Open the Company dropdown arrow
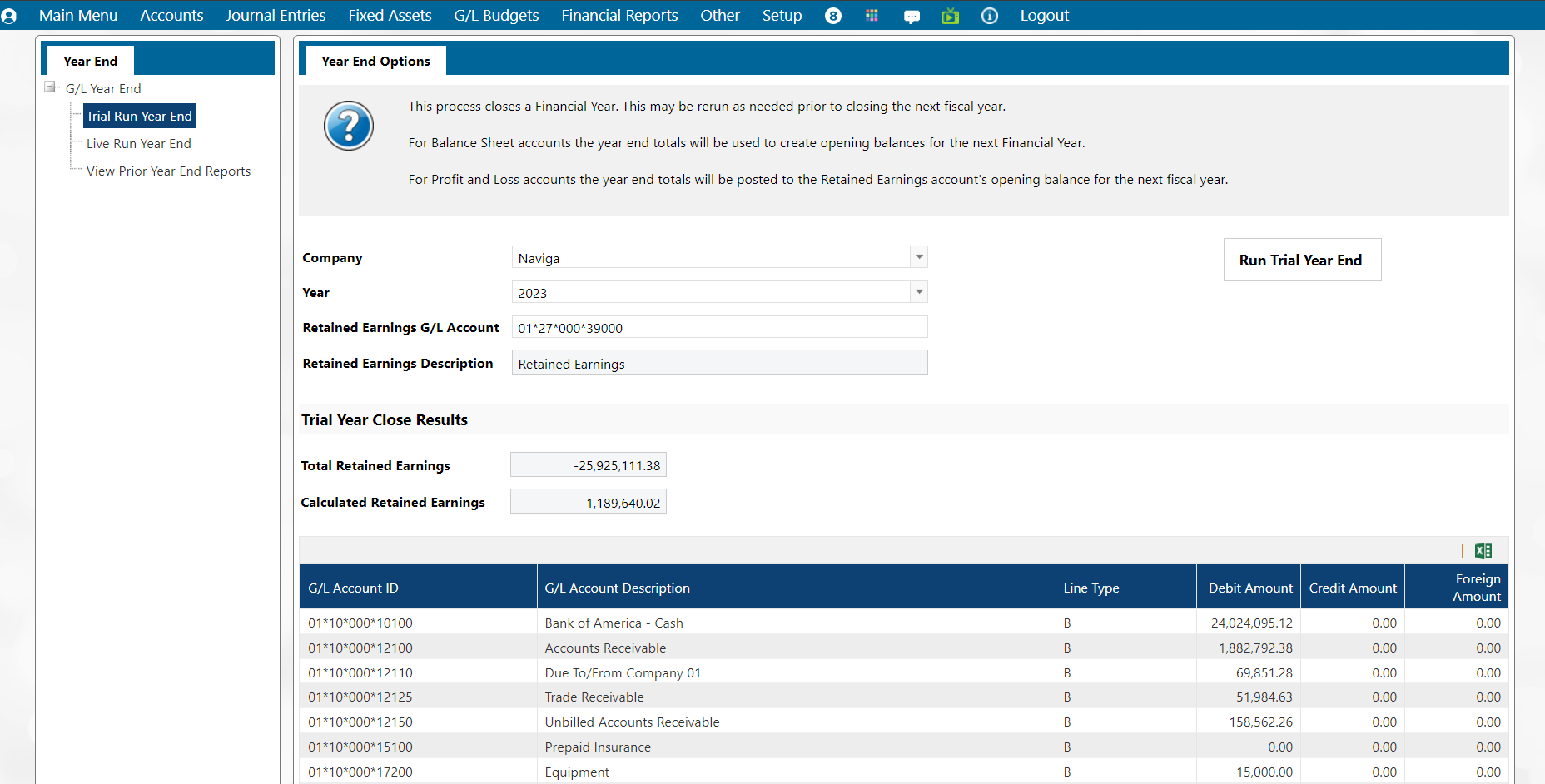Image resolution: width=1545 pixels, height=784 pixels. pos(919,257)
